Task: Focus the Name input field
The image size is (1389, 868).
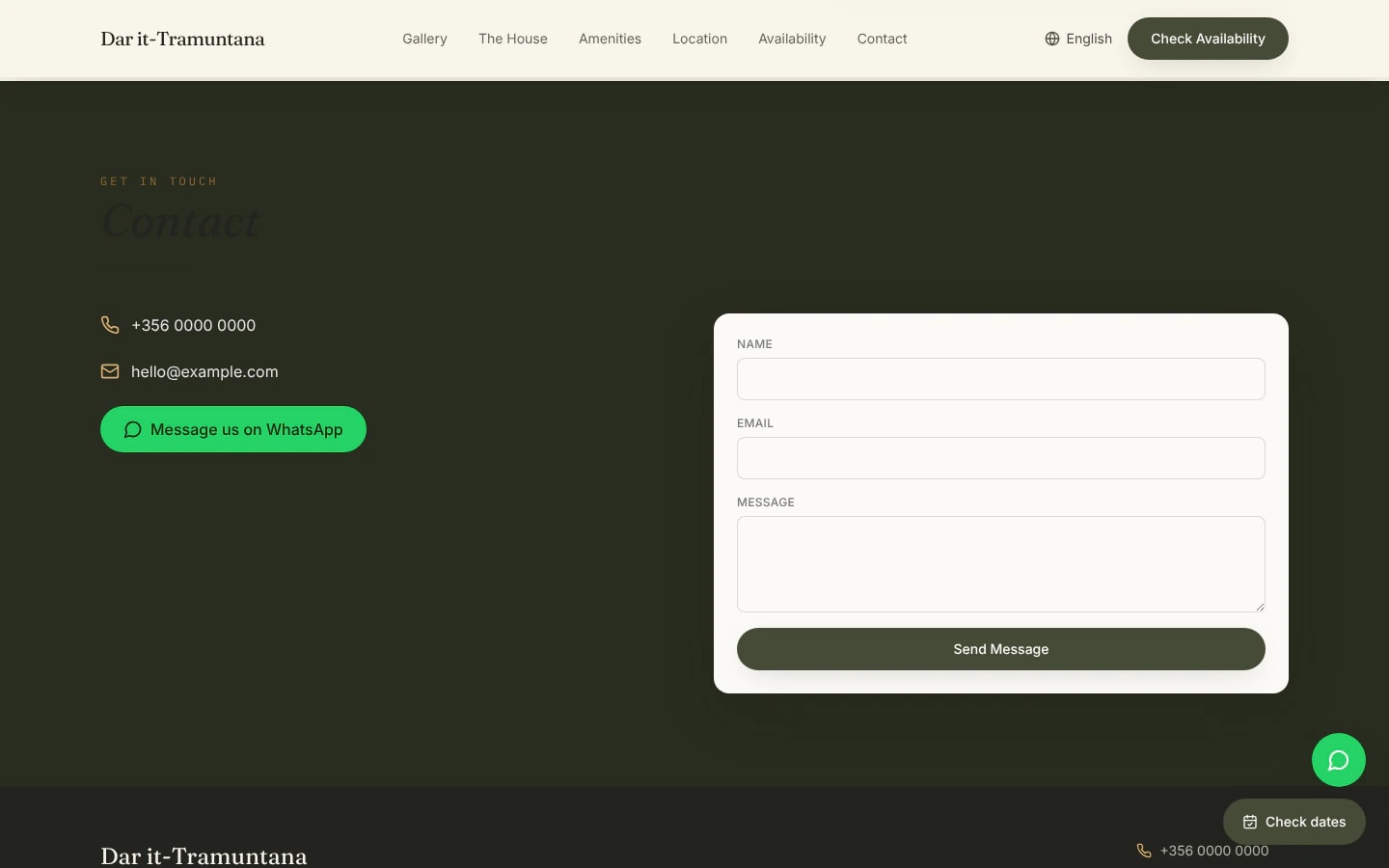Action: pos(1001,379)
